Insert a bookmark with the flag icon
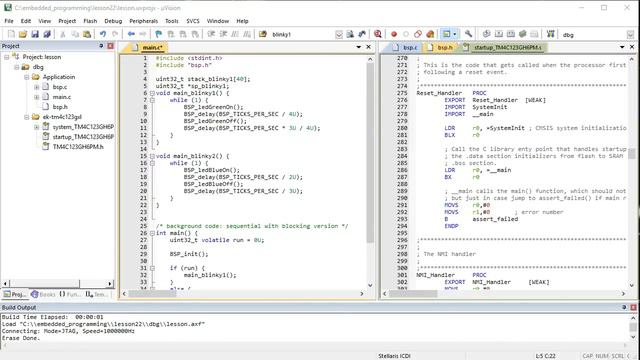The height and width of the screenshot is (360, 640). point(159,34)
